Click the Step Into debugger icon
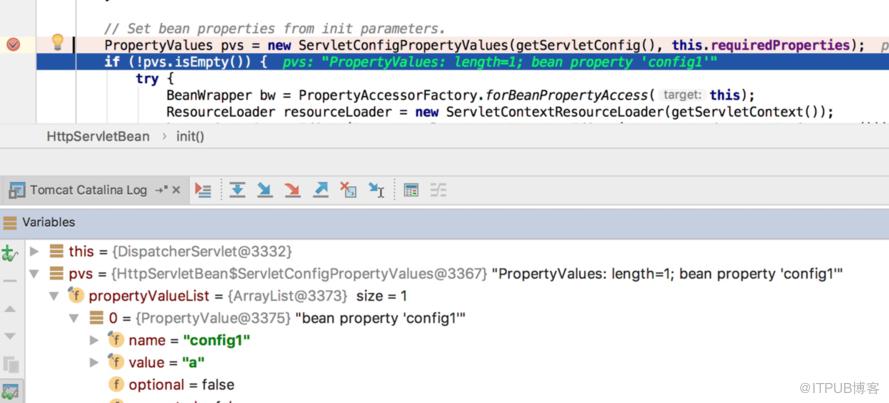The height and width of the screenshot is (403, 889). [265, 190]
